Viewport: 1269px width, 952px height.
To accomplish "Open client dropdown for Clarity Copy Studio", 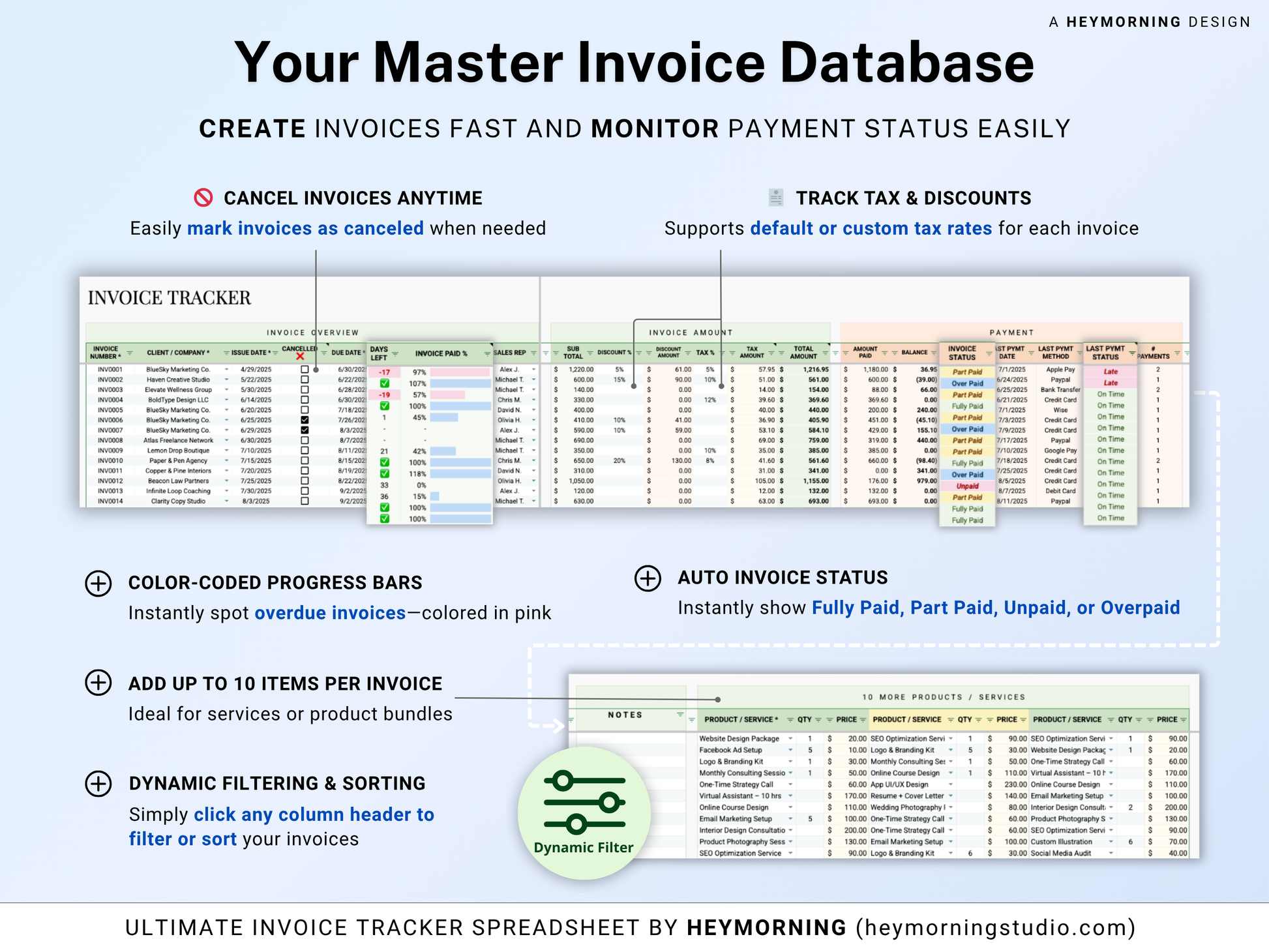I will pyautogui.click(x=227, y=501).
